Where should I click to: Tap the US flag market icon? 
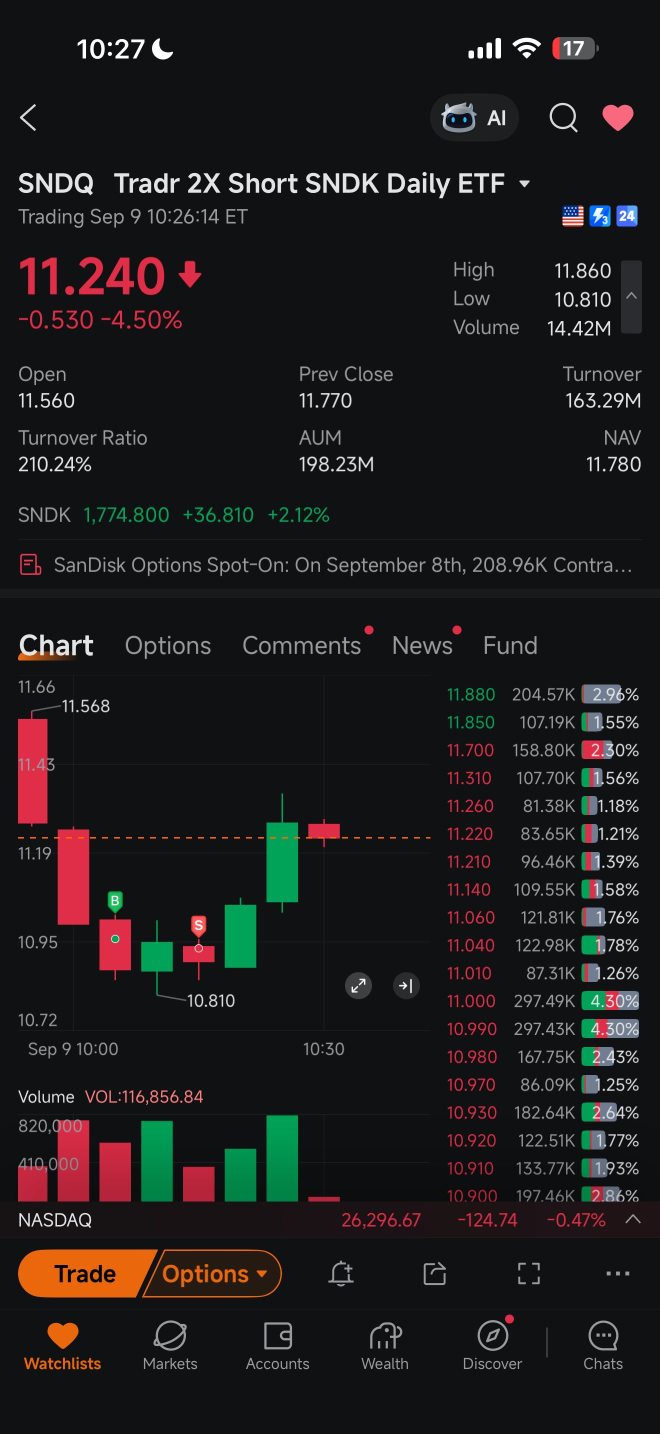click(573, 216)
